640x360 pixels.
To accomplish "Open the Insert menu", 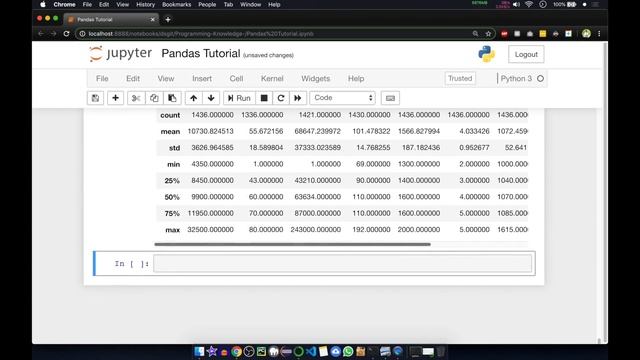I will [x=202, y=78].
